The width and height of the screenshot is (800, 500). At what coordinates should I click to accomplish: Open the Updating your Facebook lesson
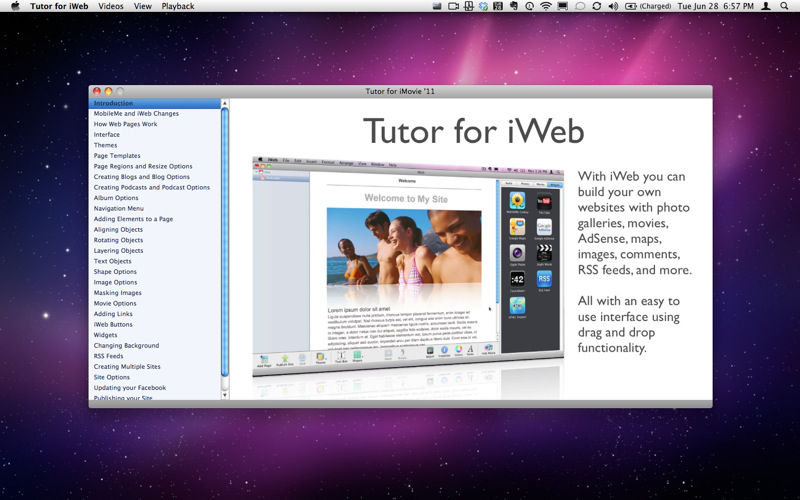[130, 388]
